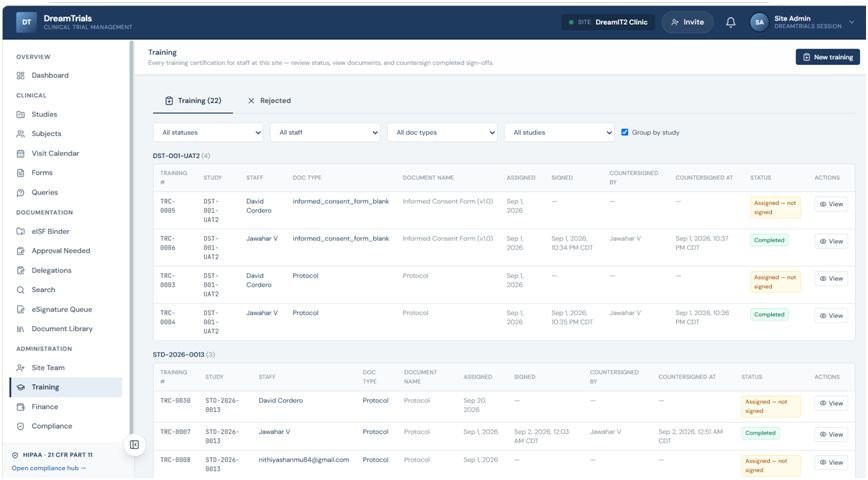Click the person icon in Invite button
Screen dimensions: 868x480
coord(675,22)
